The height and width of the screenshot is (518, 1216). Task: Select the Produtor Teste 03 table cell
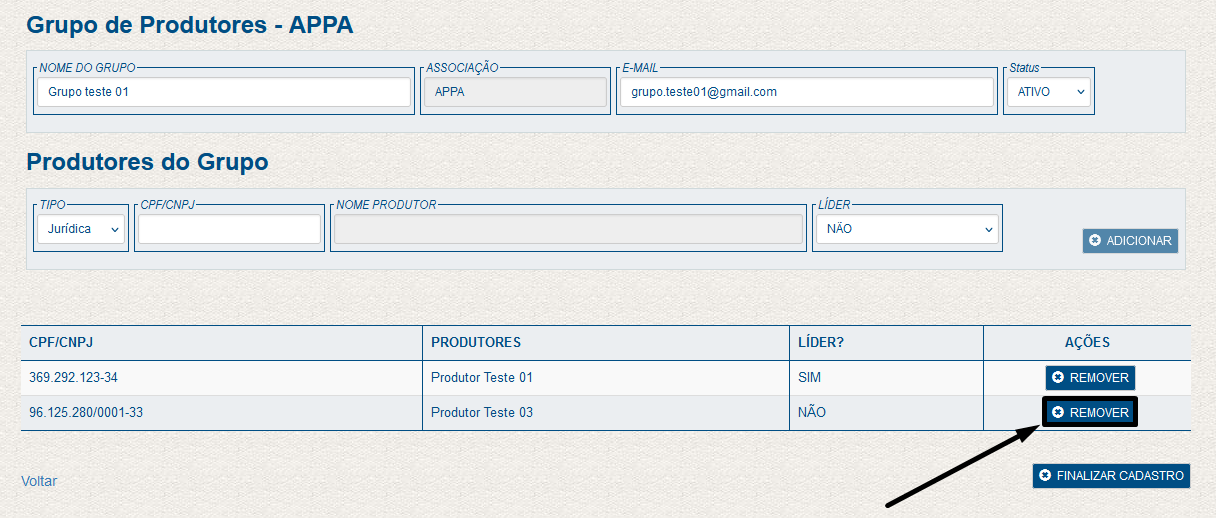click(x=482, y=413)
